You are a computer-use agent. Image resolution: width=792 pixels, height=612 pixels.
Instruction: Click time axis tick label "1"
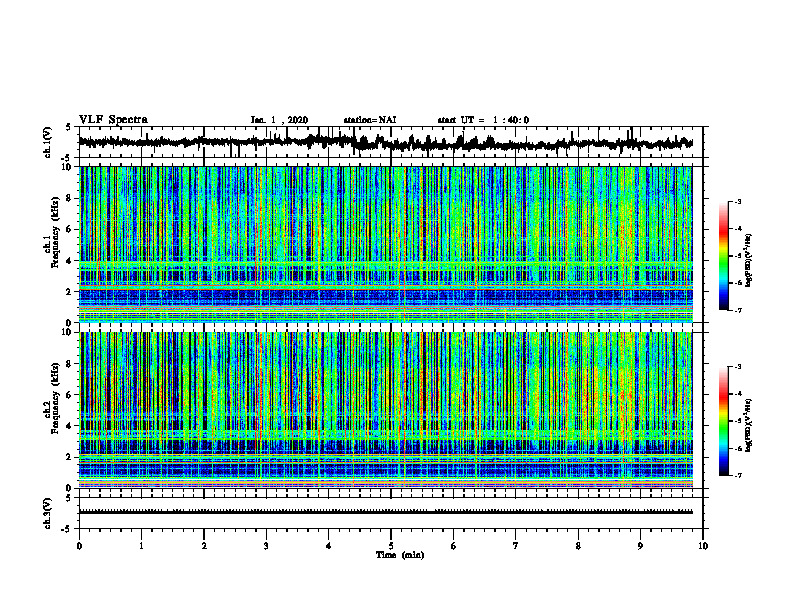click(141, 546)
